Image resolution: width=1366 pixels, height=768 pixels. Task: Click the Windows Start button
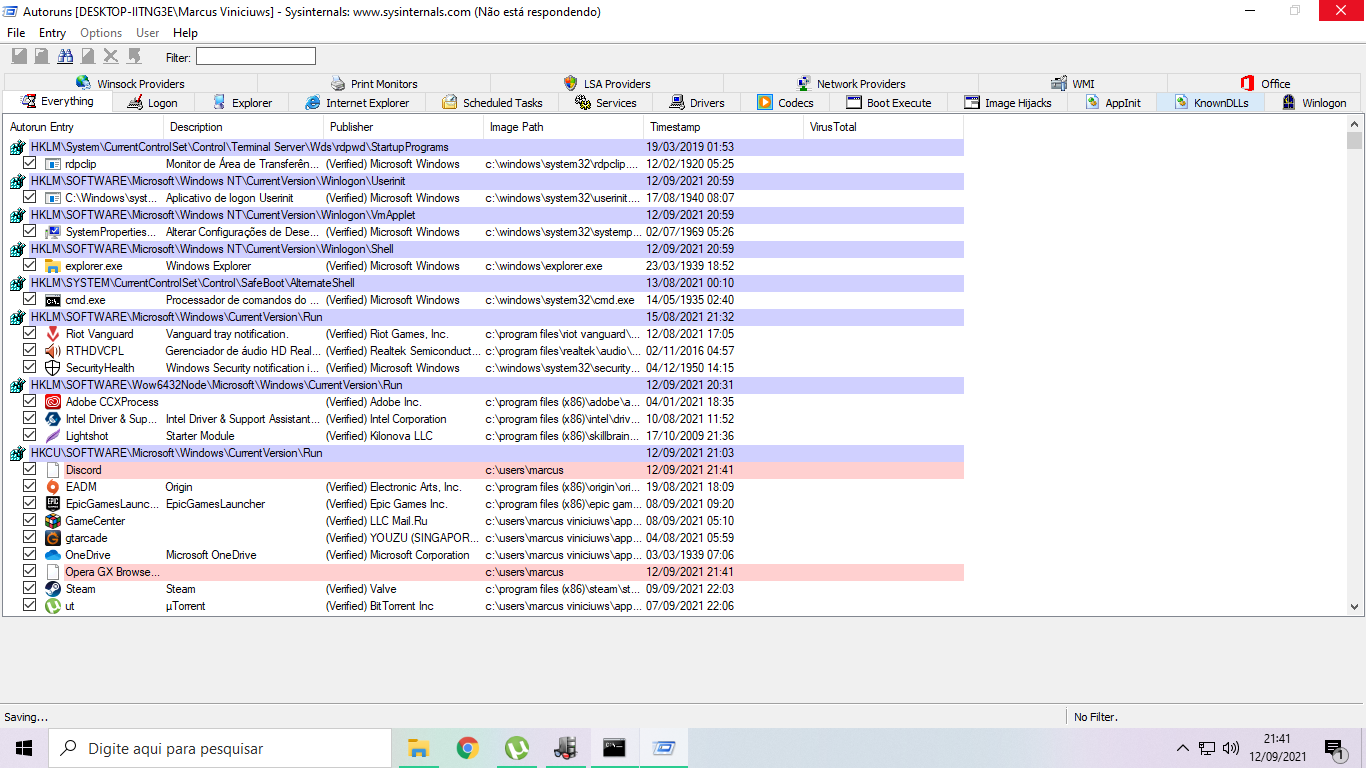click(x=24, y=748)
